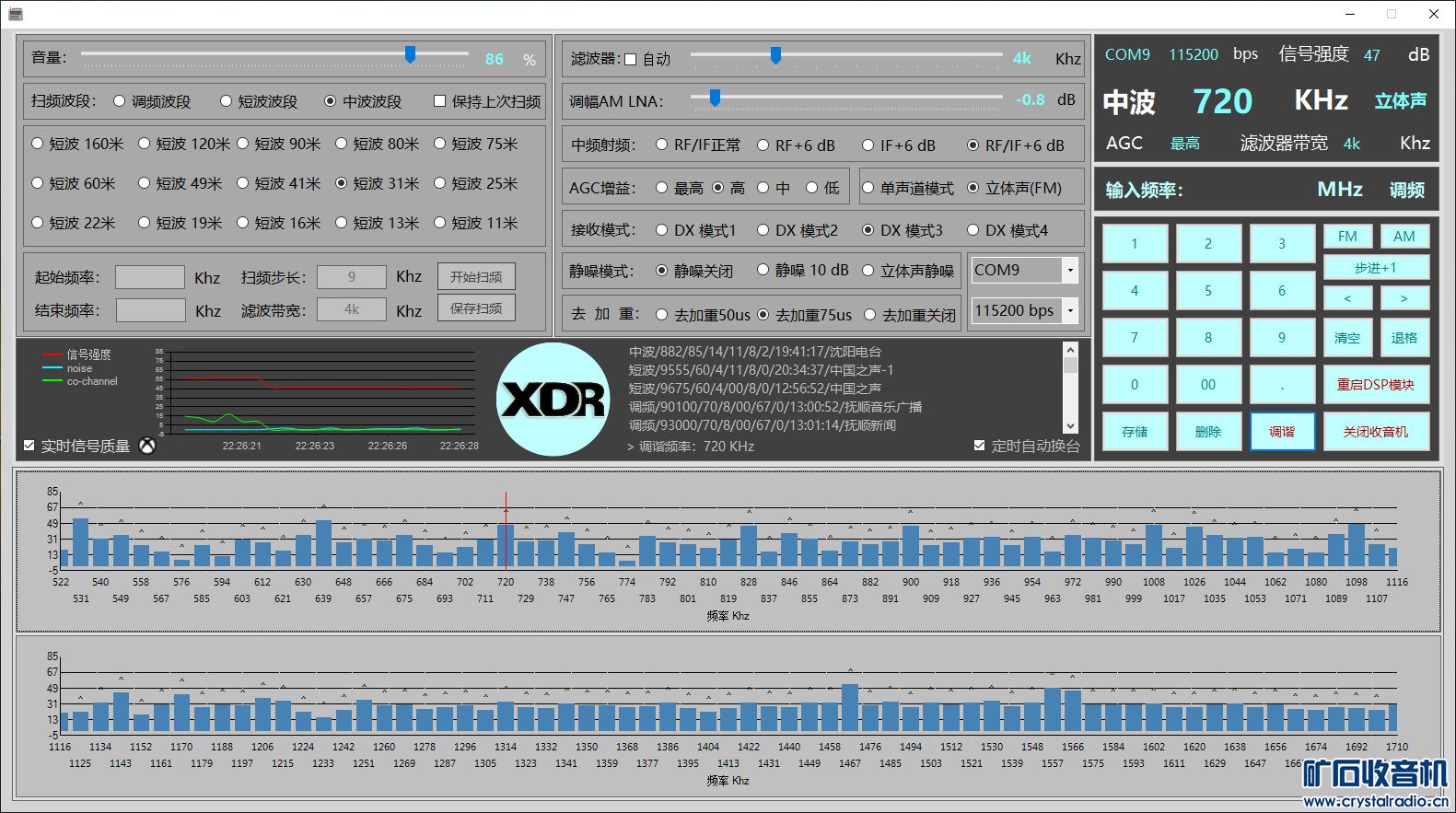Click station list scroll-up arrow
Screen dimensions: 1456x813
(x=1070, y=350)
